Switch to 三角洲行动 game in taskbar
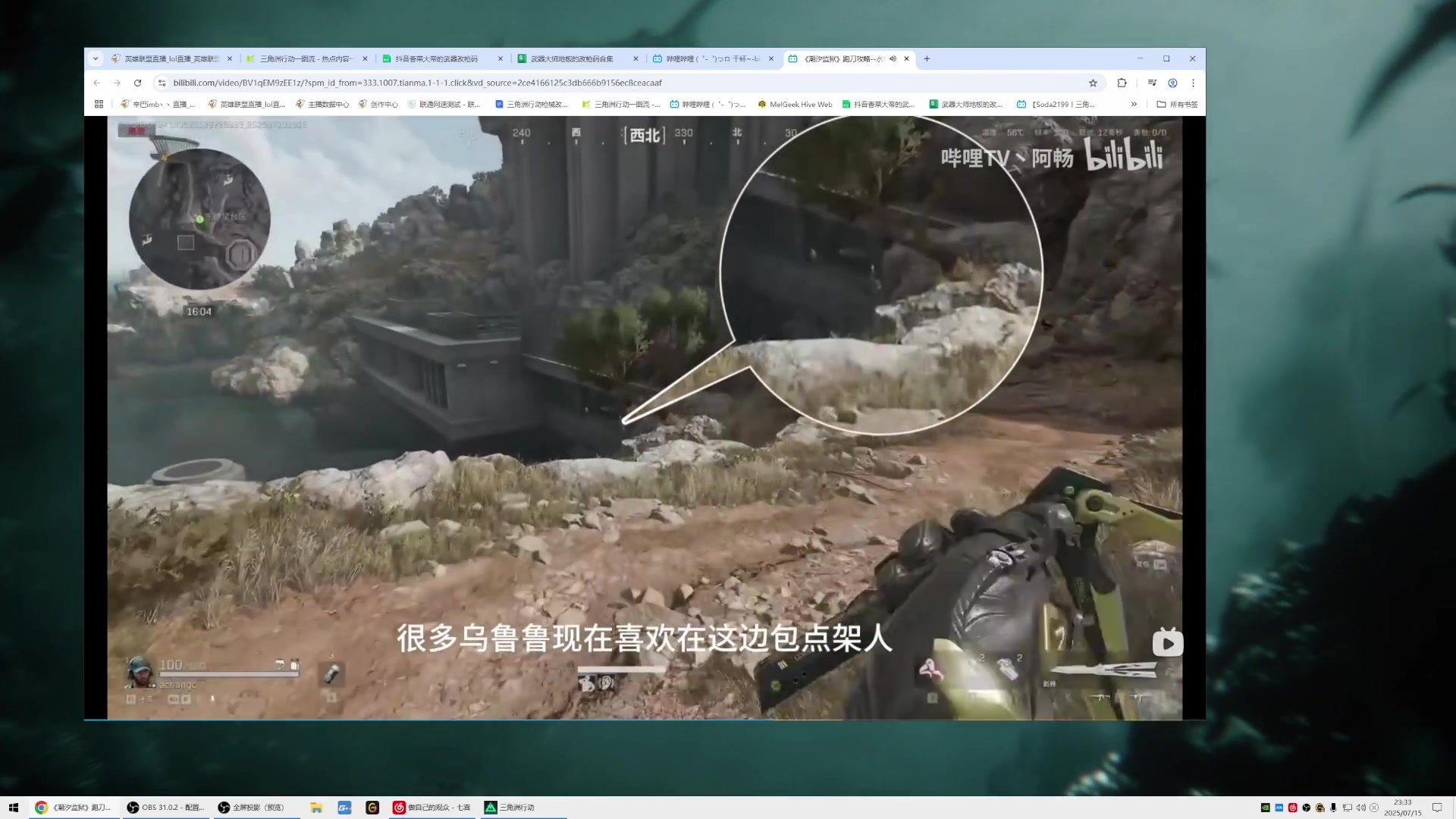Screen dimensions: 1456x819 click(523, 808)
